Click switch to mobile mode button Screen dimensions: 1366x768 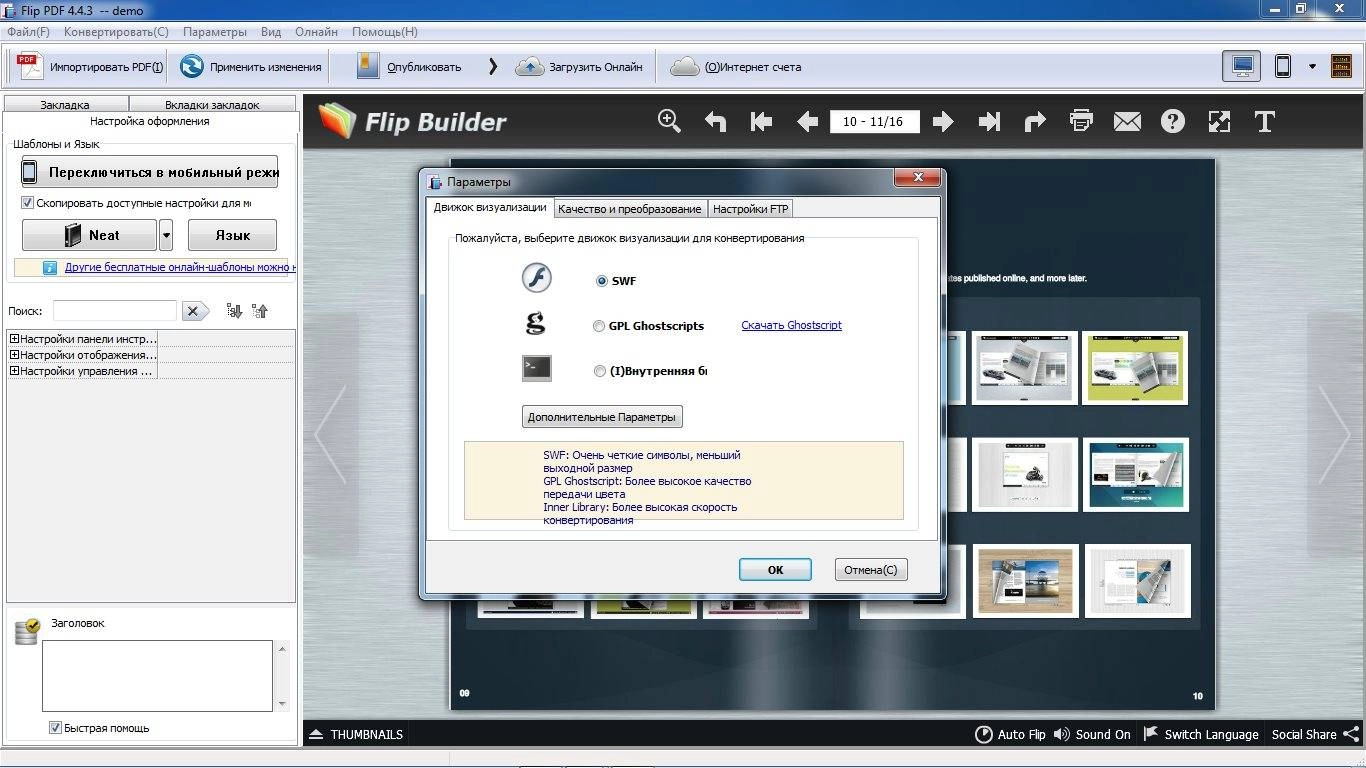[150, 172]
